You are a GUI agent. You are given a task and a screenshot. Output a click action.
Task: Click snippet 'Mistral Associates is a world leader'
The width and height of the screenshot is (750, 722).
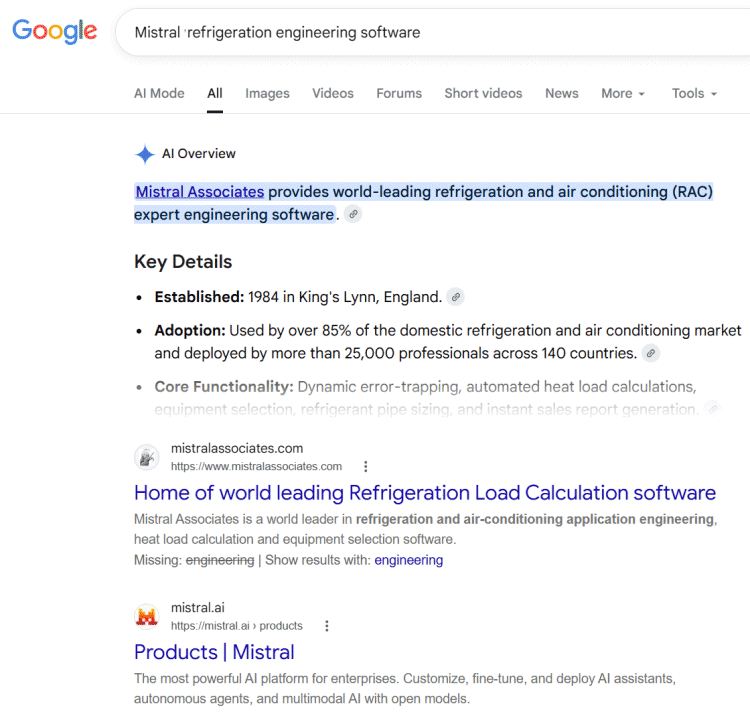[426, 529]
